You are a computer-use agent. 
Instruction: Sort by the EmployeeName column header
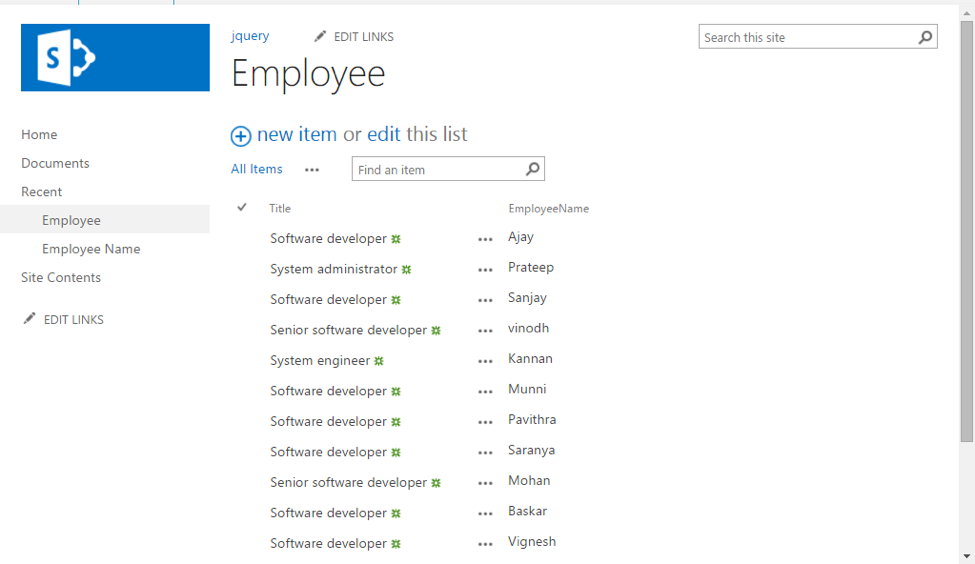[x=548, y=209]
